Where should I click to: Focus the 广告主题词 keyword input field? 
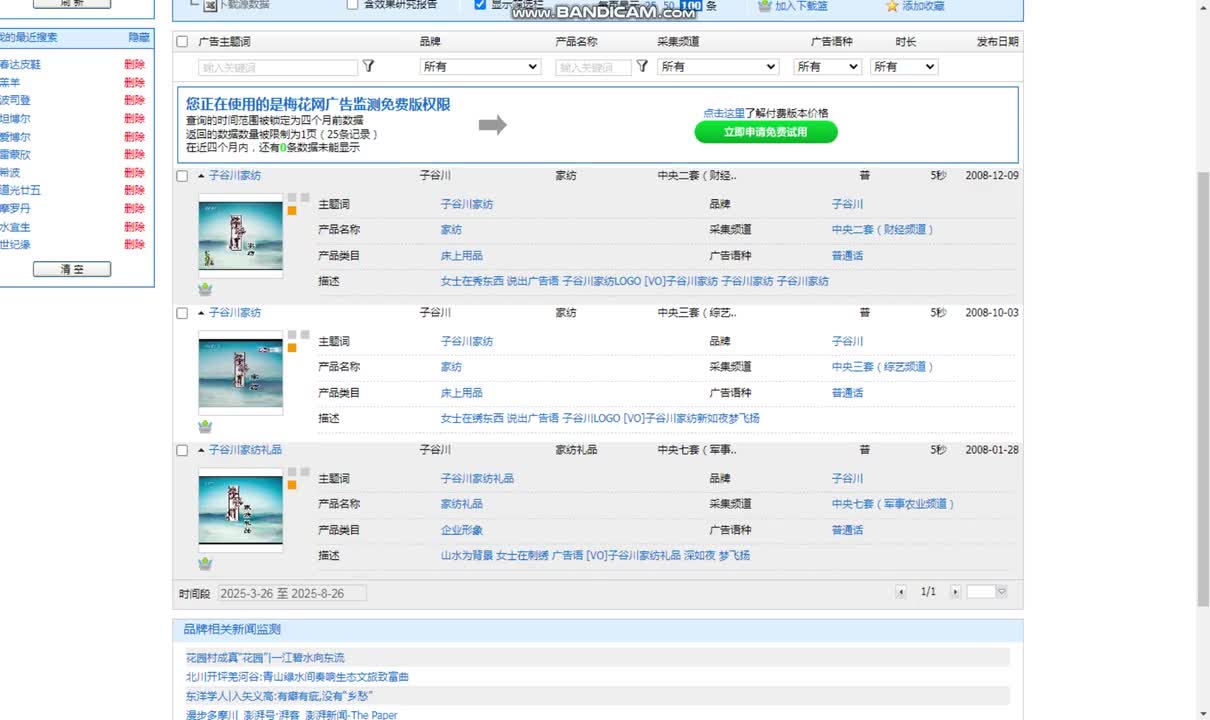pyautogui.click(x=278, y=67)
